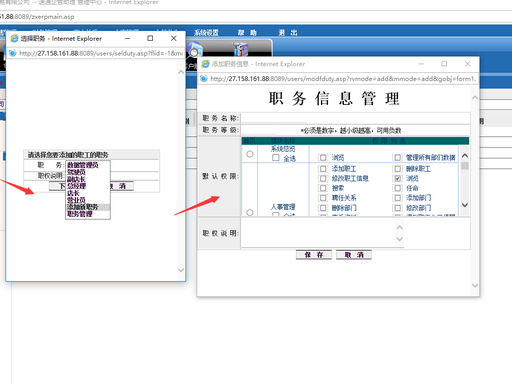This screenshot has width=512, height=384.
Task: Click 选择职务 window address bar URL
Action: pyautogui.click(x=101, y=53)
